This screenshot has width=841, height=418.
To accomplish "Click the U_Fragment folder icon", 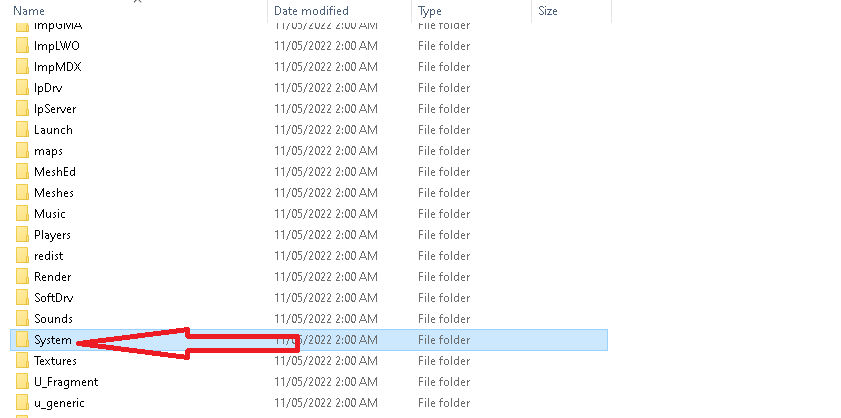I will [23, 382].
